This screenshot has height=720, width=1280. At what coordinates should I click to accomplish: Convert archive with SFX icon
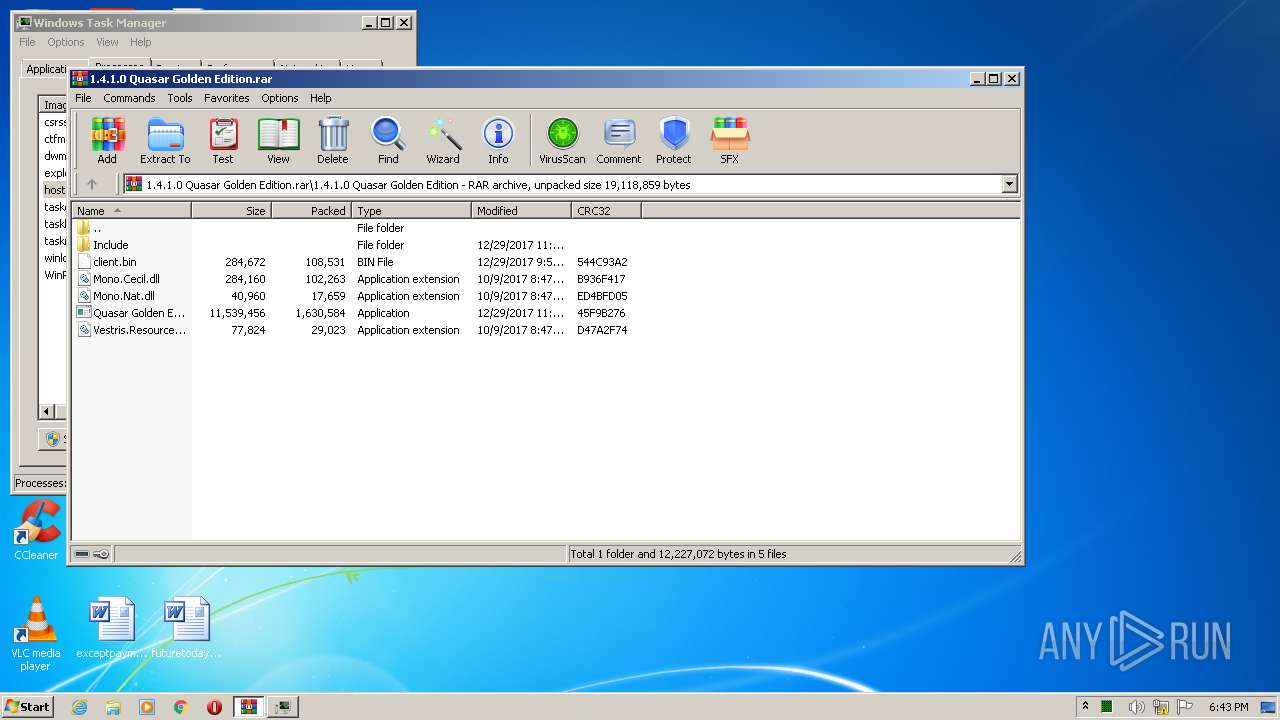[730, 140]
